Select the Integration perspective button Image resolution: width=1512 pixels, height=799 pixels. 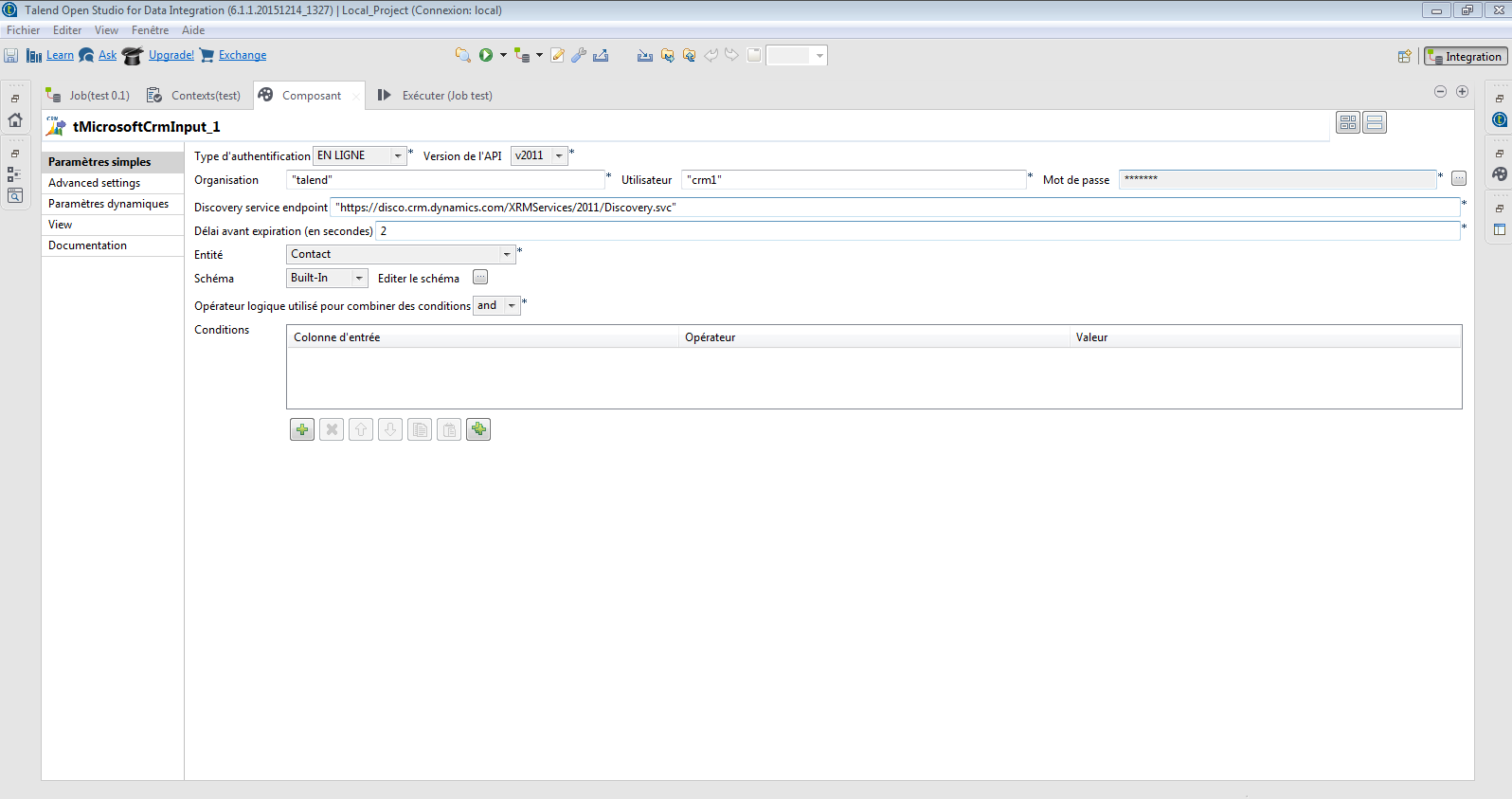(1466, 57)
